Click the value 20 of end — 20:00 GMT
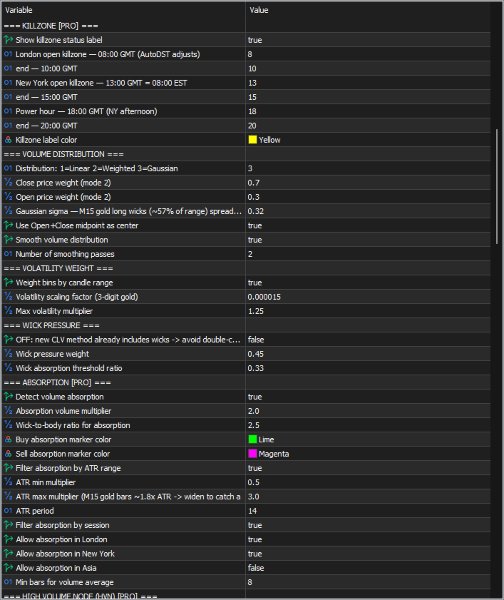 [x=252, y=126]
